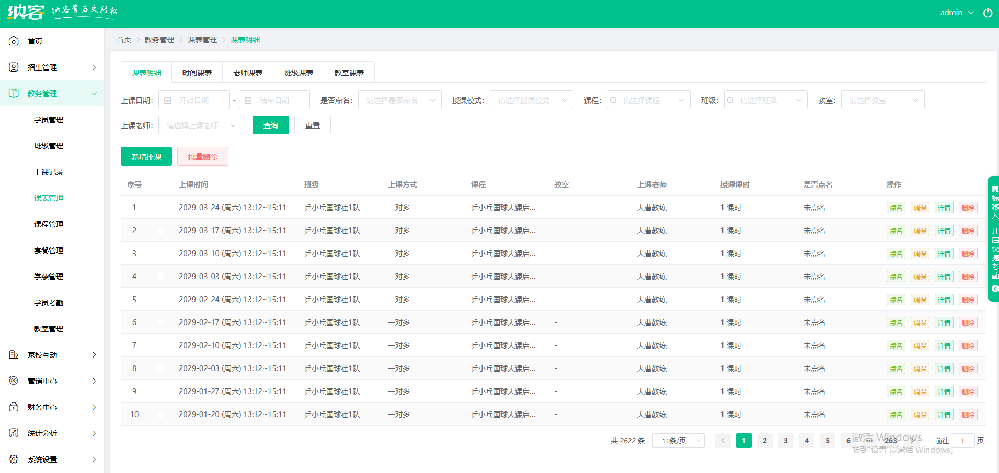Viewport: 999px width, 473px height.
Task: Click the orange edit tag in row 2029-02-17
Action: (919, 323)
